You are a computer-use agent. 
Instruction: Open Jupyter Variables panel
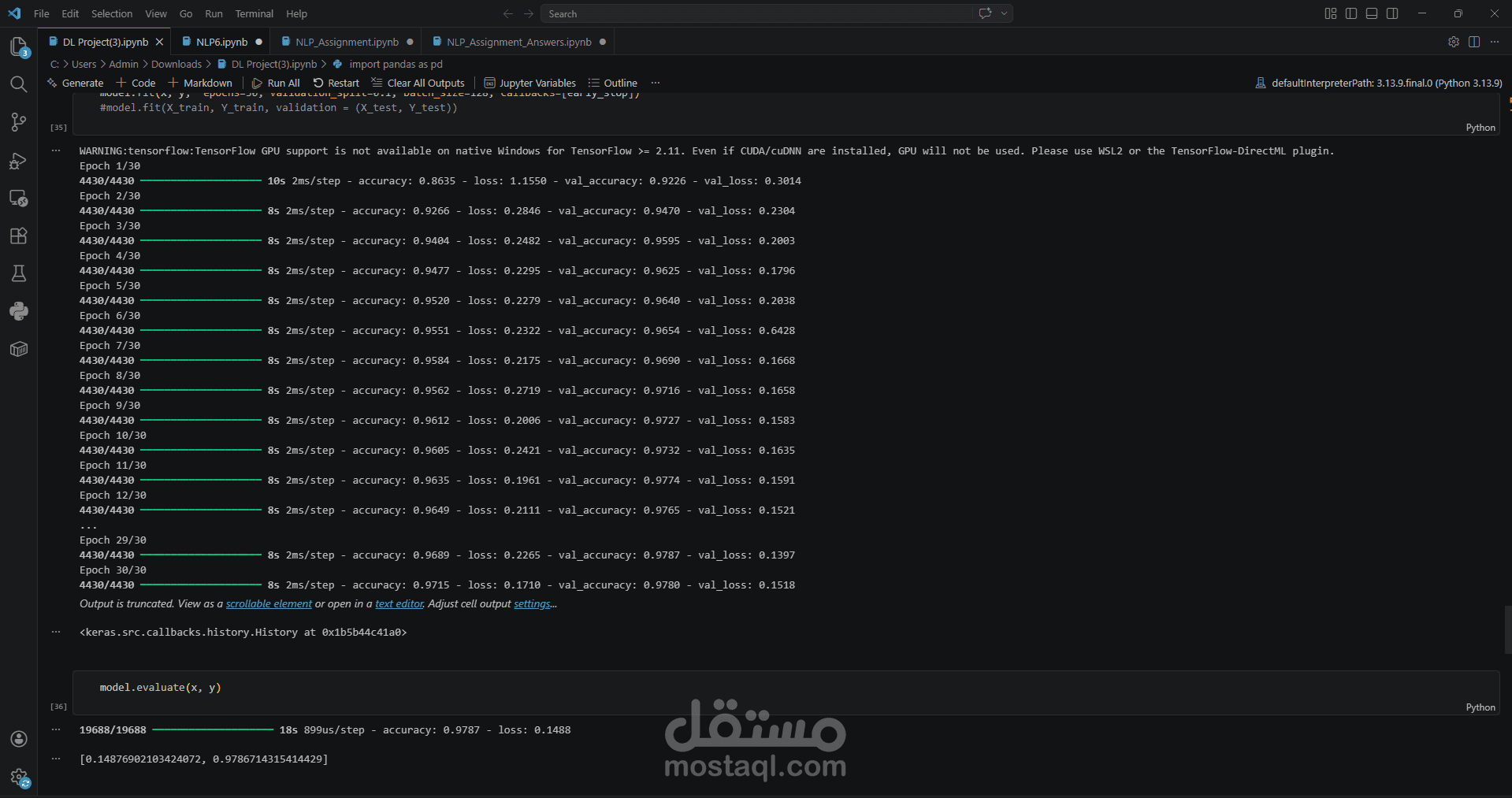(530, 83)
